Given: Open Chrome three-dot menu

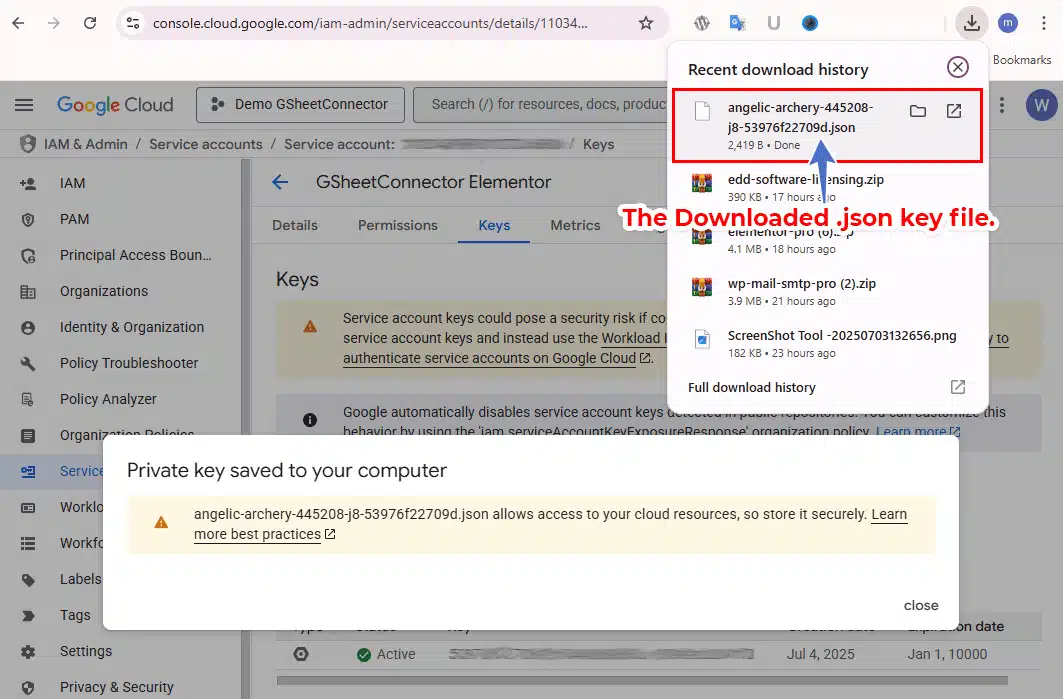Looking at the screenshot, I should (x=1044, y=23).
